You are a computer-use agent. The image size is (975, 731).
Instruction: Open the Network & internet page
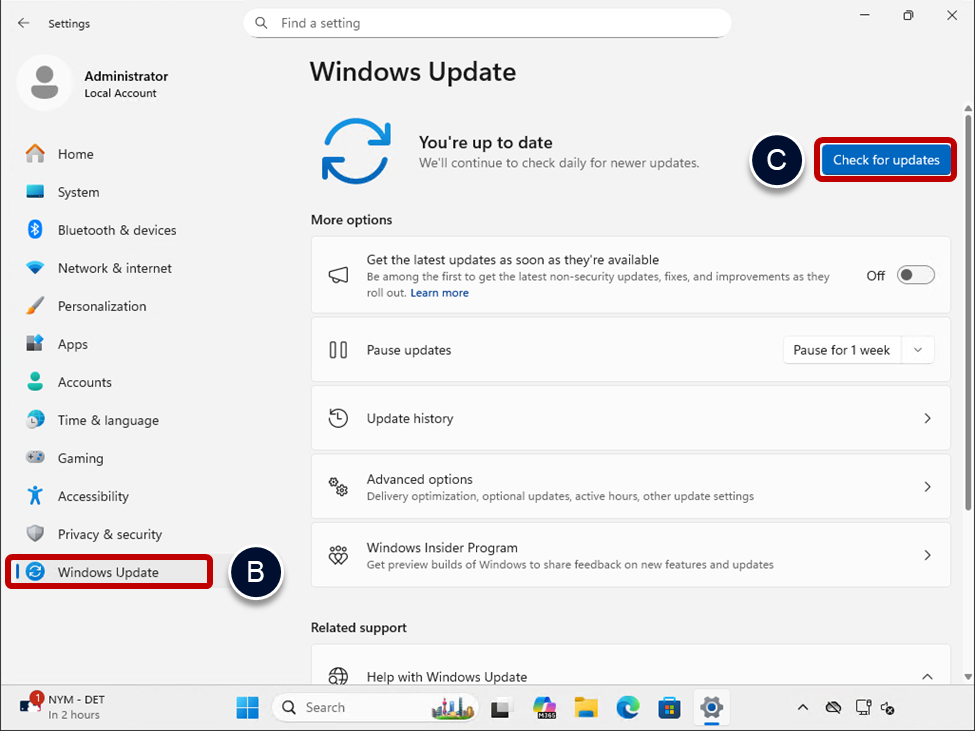[x=114, y=268]
